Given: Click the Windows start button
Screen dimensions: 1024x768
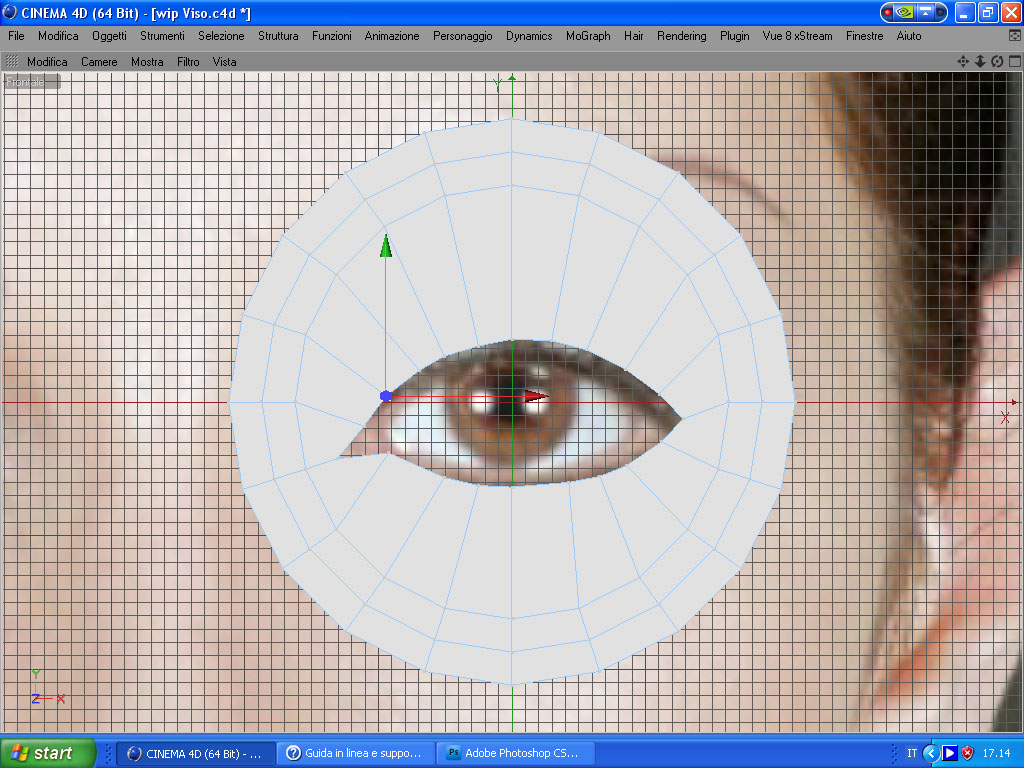Looking at the screenshot, I should coord(48,753).
